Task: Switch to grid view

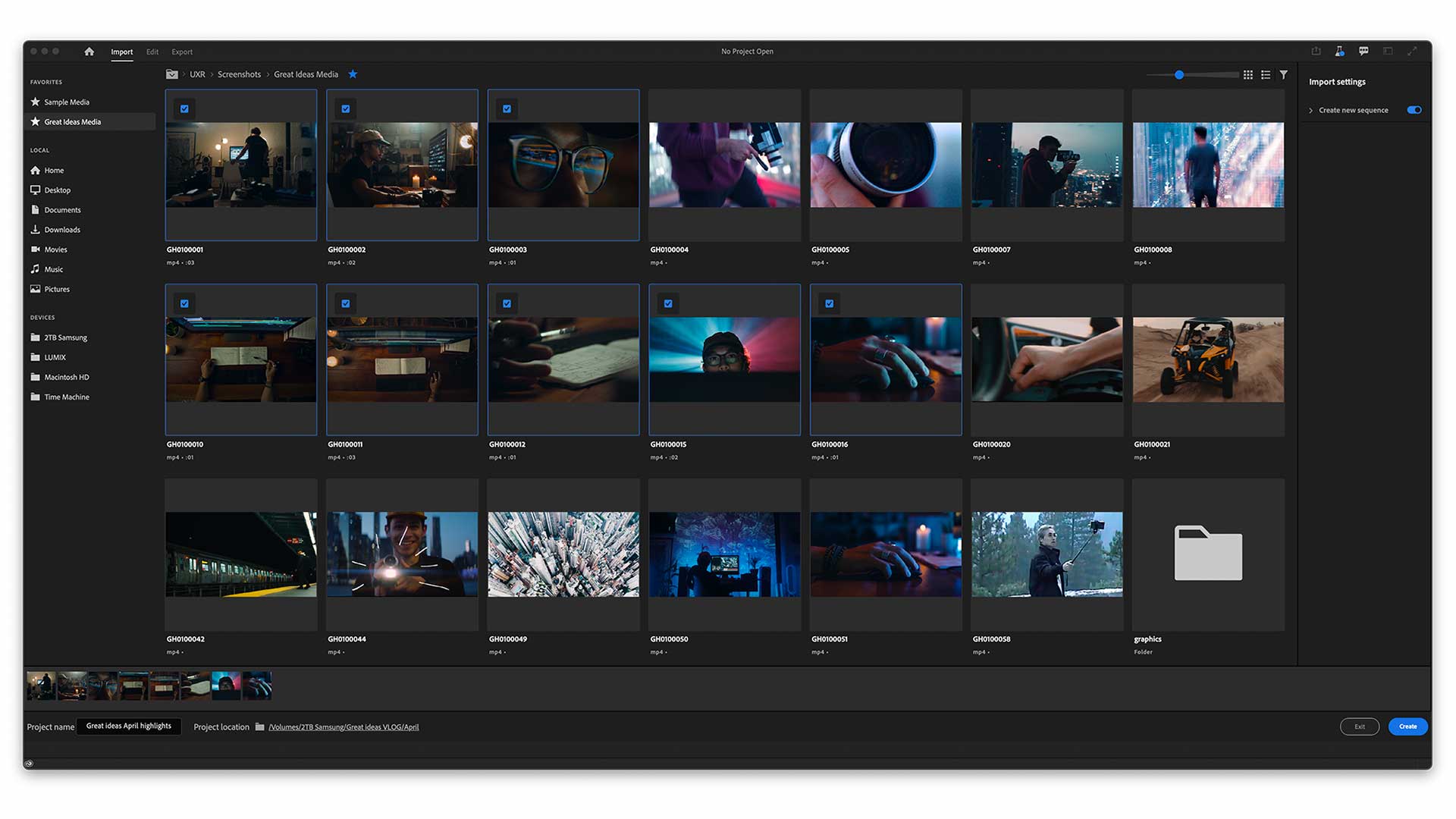Action: (1248, 74)
